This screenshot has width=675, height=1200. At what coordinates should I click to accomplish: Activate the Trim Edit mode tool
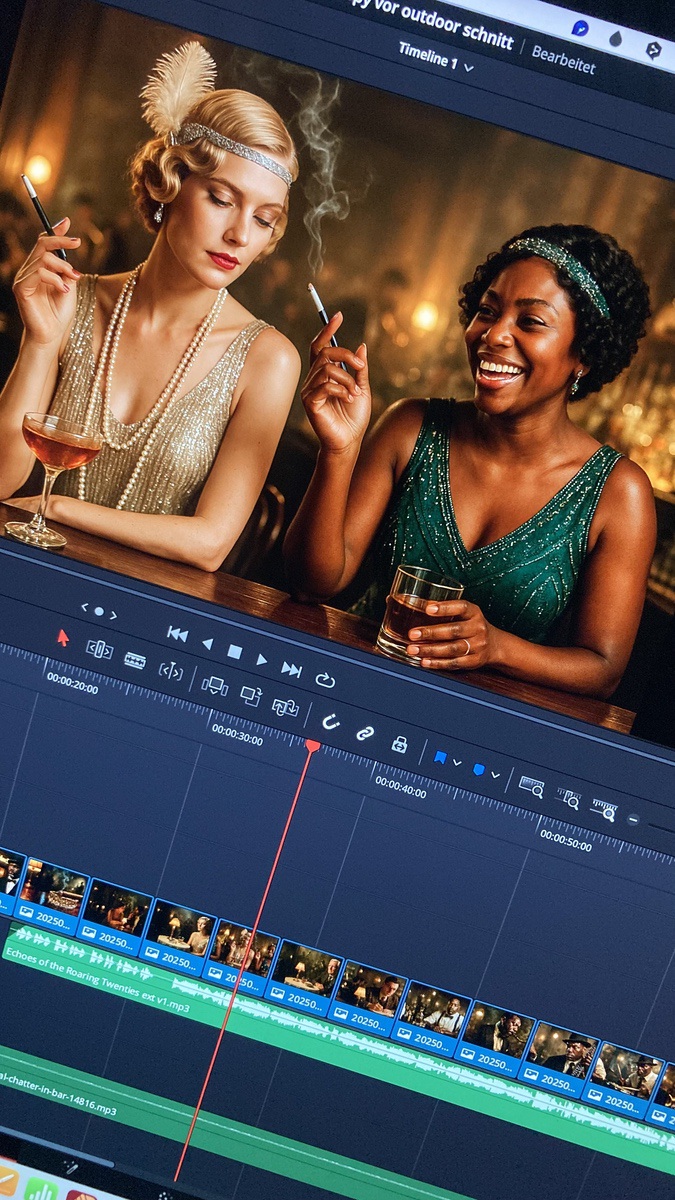(99, 649)
